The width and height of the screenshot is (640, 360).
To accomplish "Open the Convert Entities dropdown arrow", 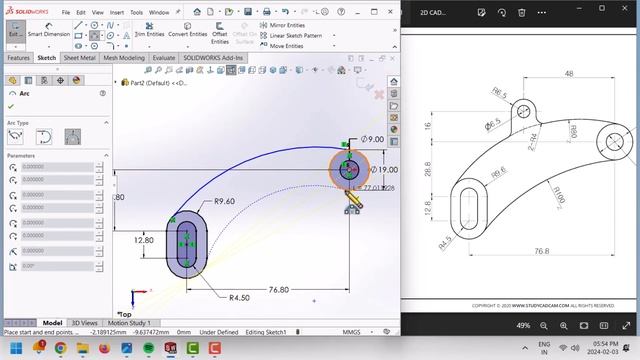I will click(188, 46).
